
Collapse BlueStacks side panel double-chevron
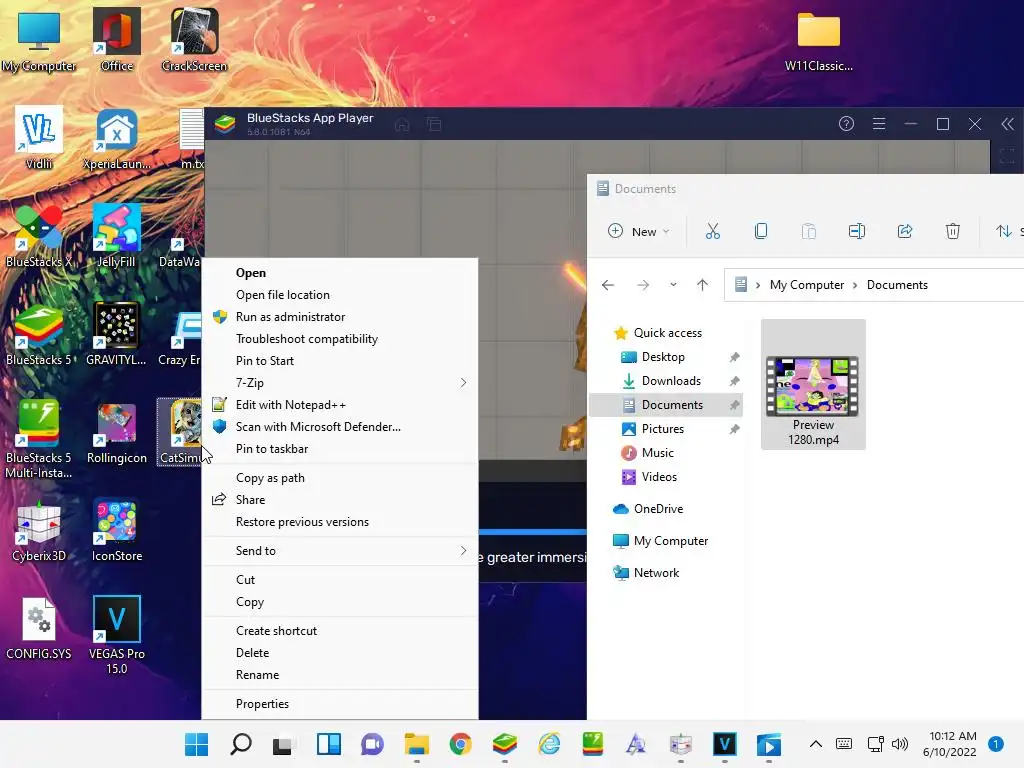pyautogui.click(x=1008, y=123)
